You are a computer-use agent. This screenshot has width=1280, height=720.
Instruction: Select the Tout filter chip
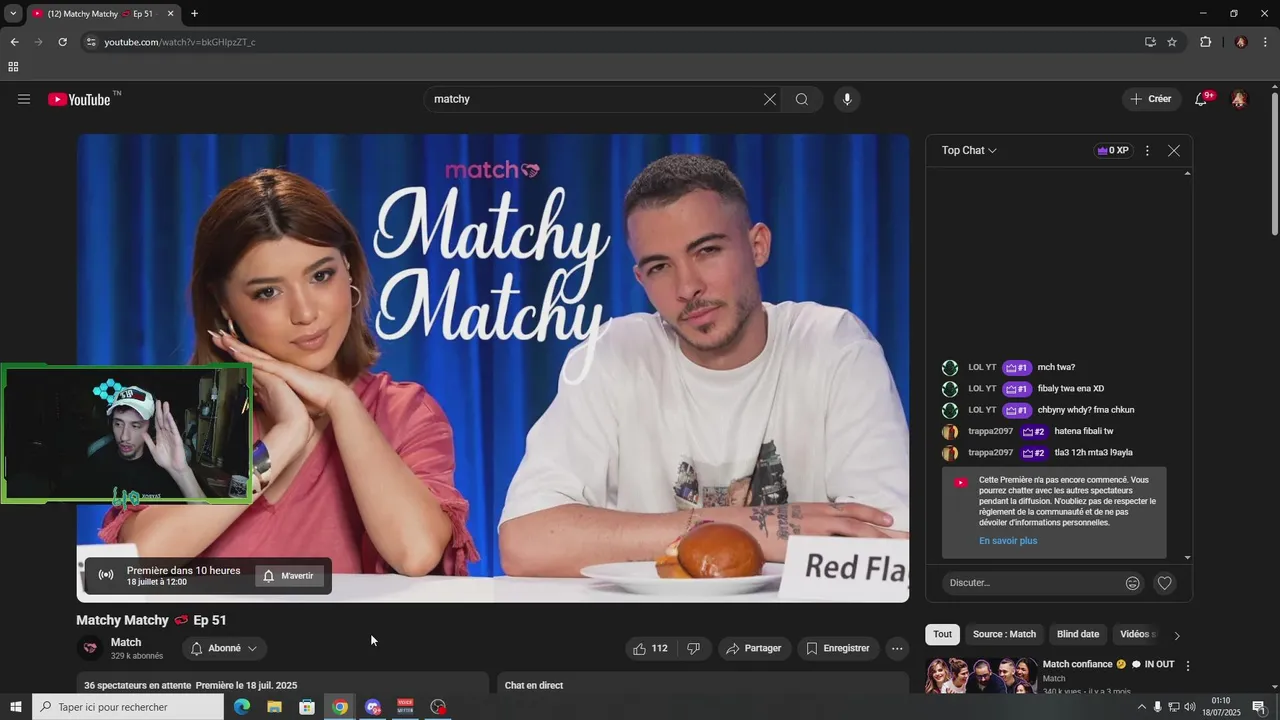tap(943, 634)
